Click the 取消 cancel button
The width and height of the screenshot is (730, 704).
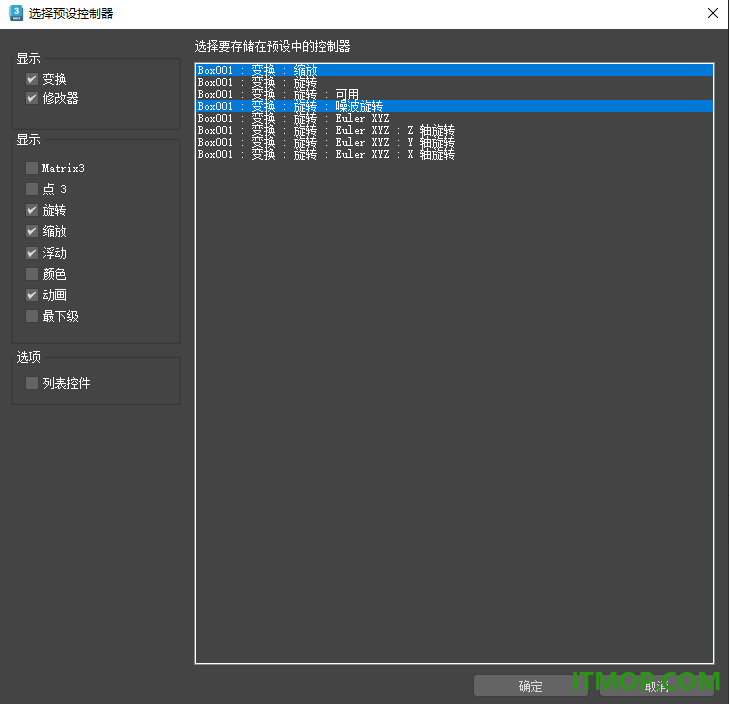(656, 686)
